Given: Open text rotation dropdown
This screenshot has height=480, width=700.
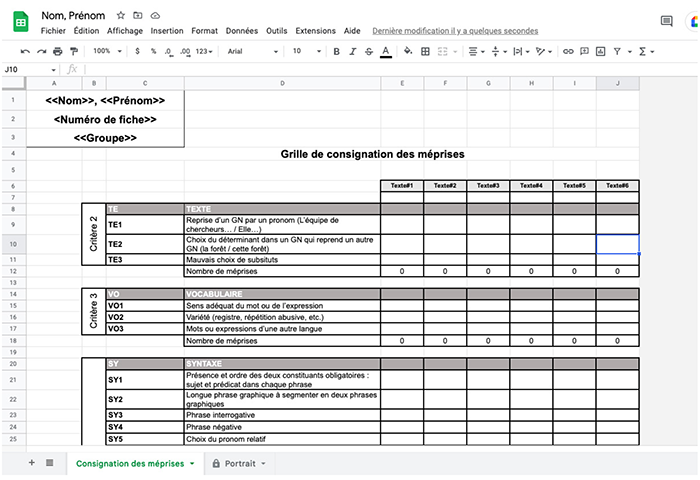Looking at the screenshot, I should tap(543, 51).
